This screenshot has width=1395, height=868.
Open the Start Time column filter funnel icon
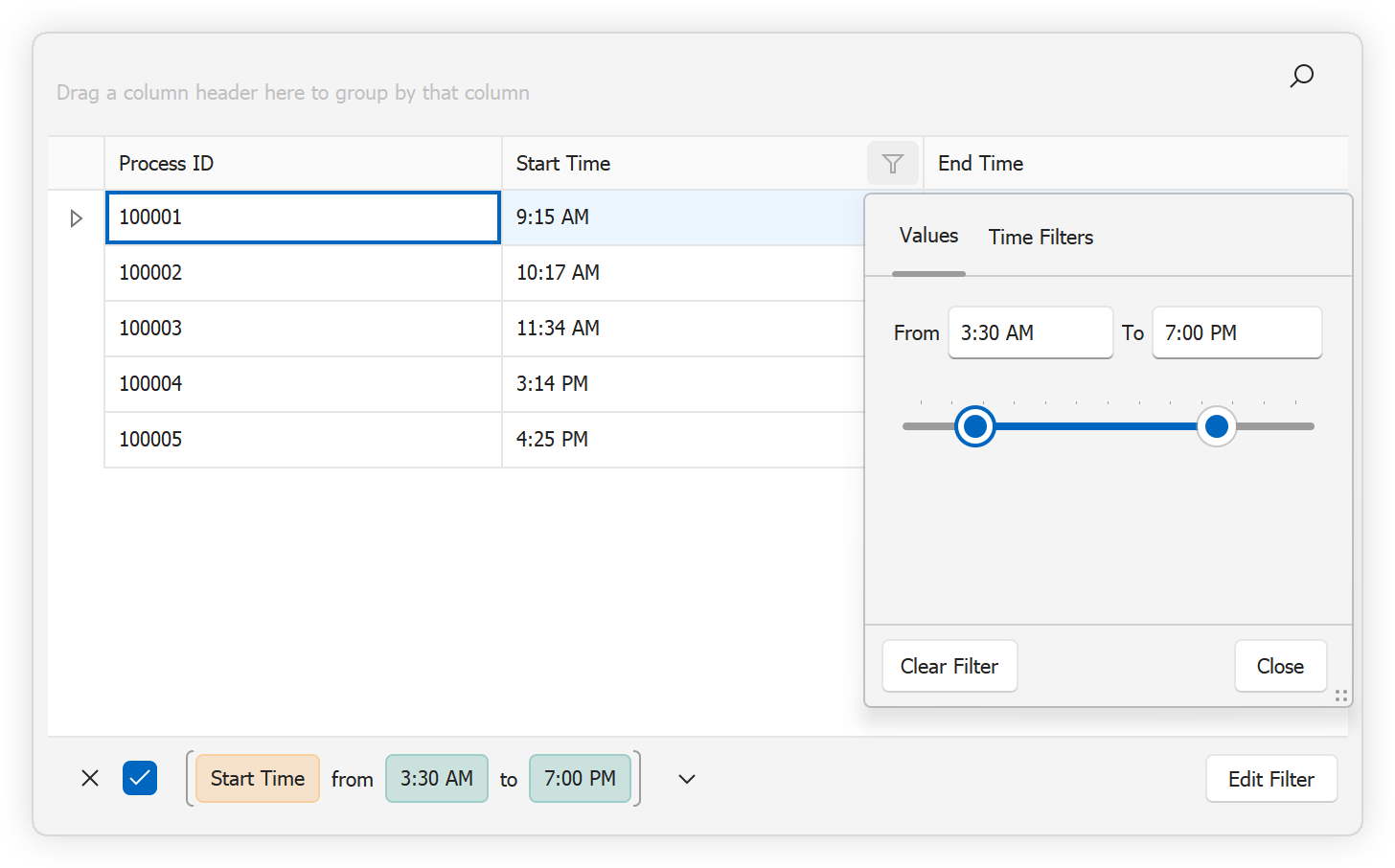tap(892, 163)
